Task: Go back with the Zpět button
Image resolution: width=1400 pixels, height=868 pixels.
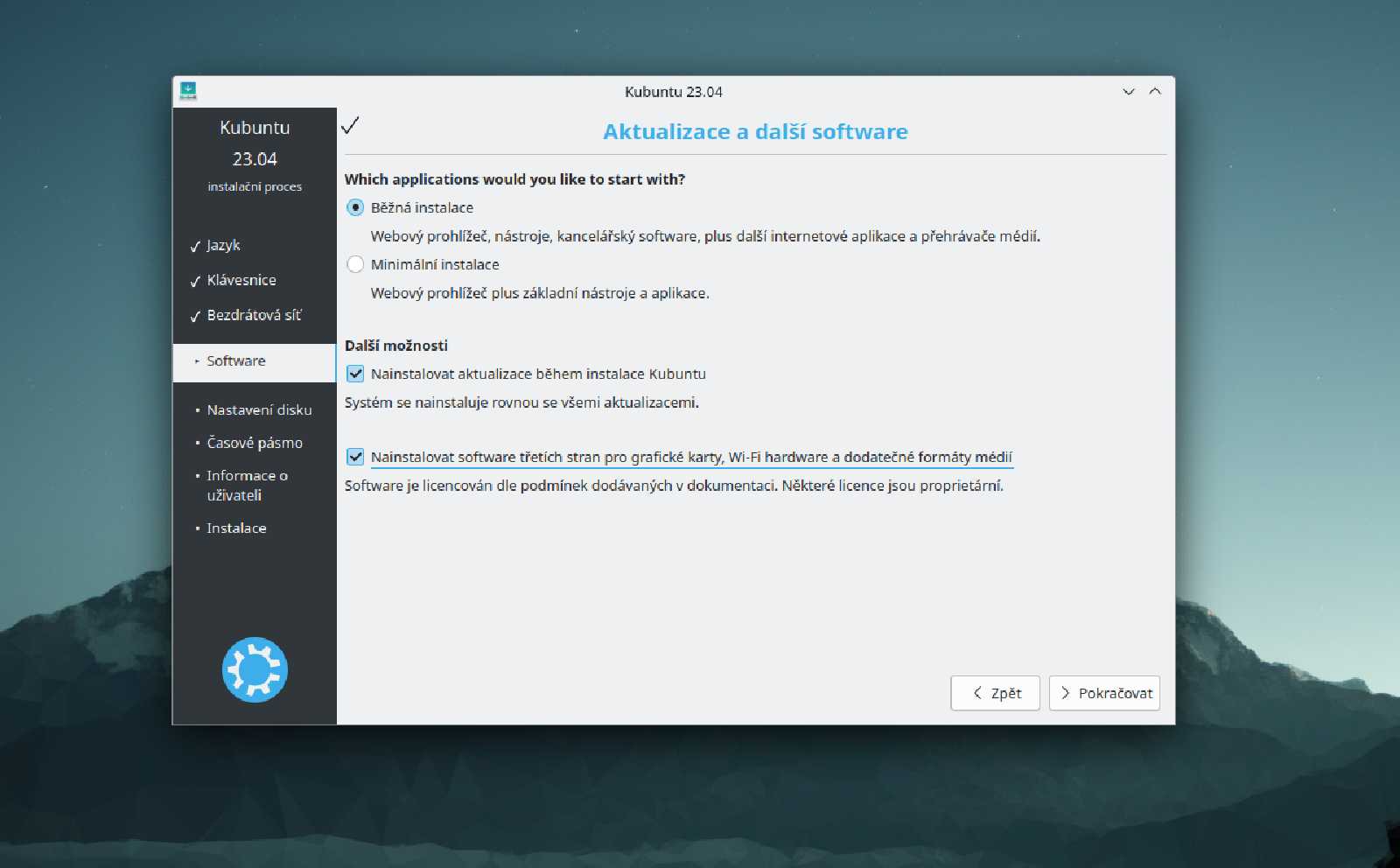Action: (x=995, y=693)
